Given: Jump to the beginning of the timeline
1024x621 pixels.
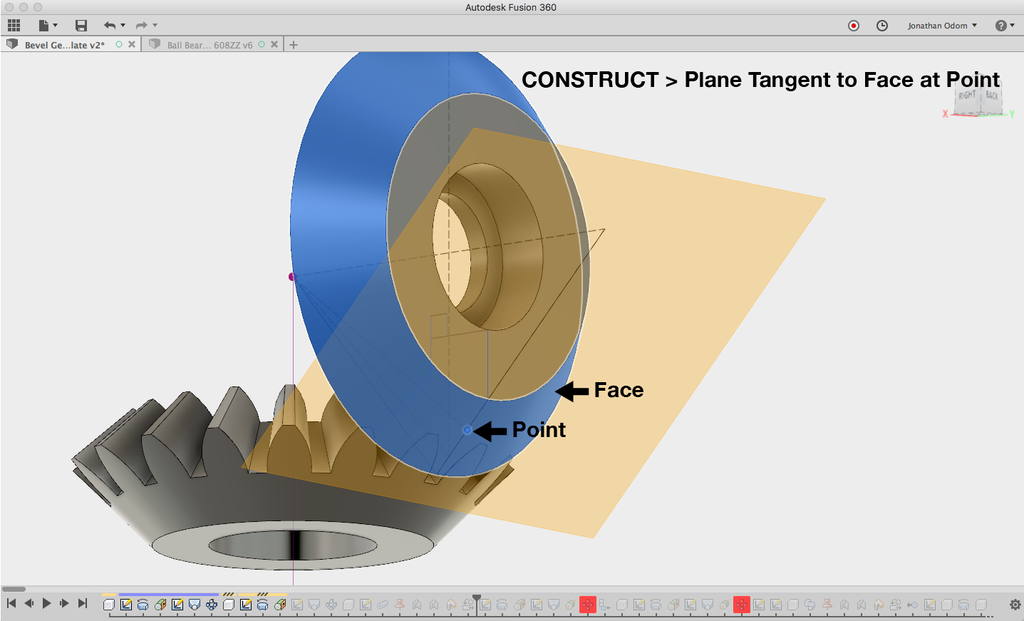Looking at the screenshot, I should (11, 603).
